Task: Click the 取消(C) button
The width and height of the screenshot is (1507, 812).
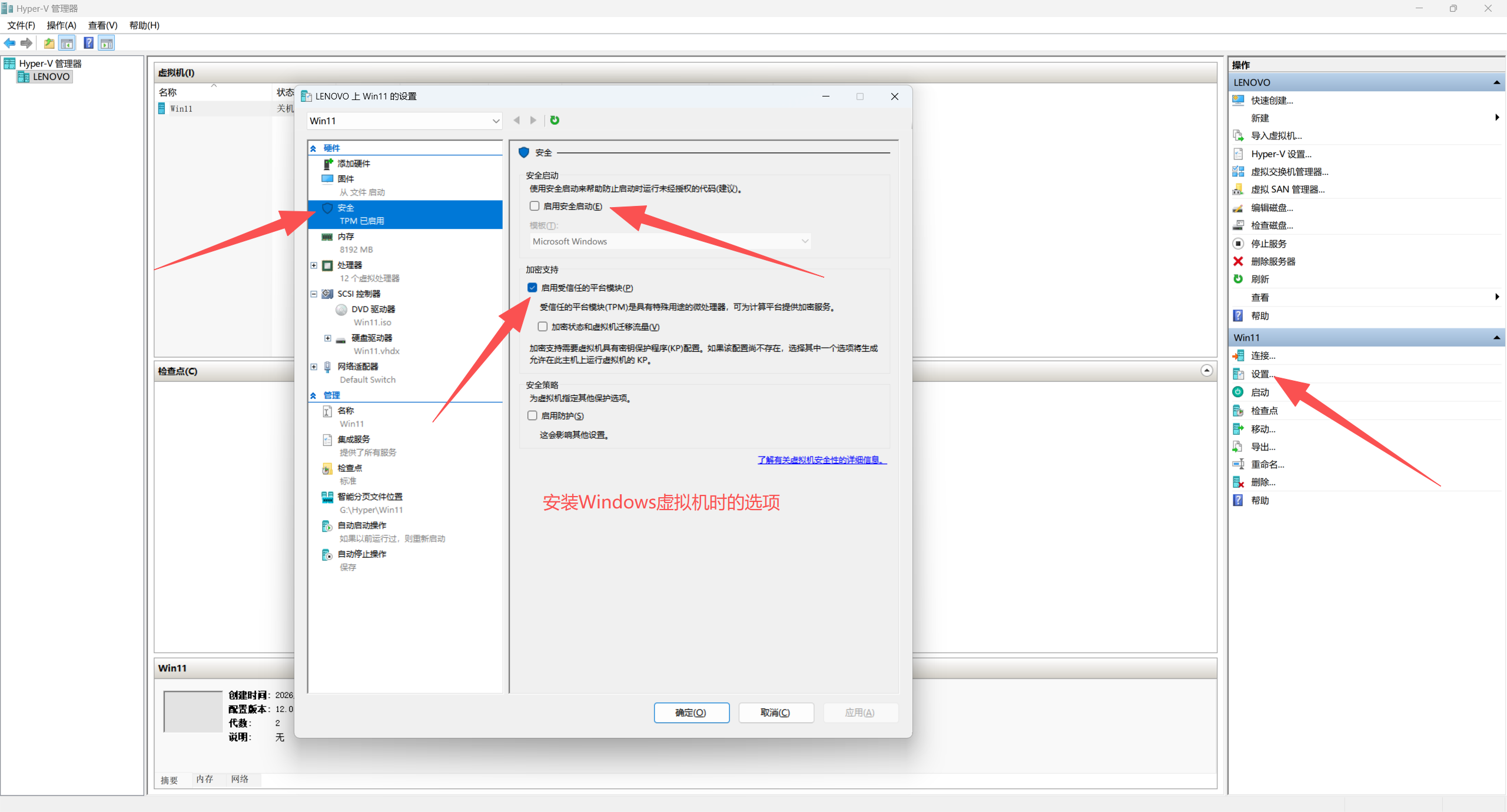Action: [x=776, y=713]
